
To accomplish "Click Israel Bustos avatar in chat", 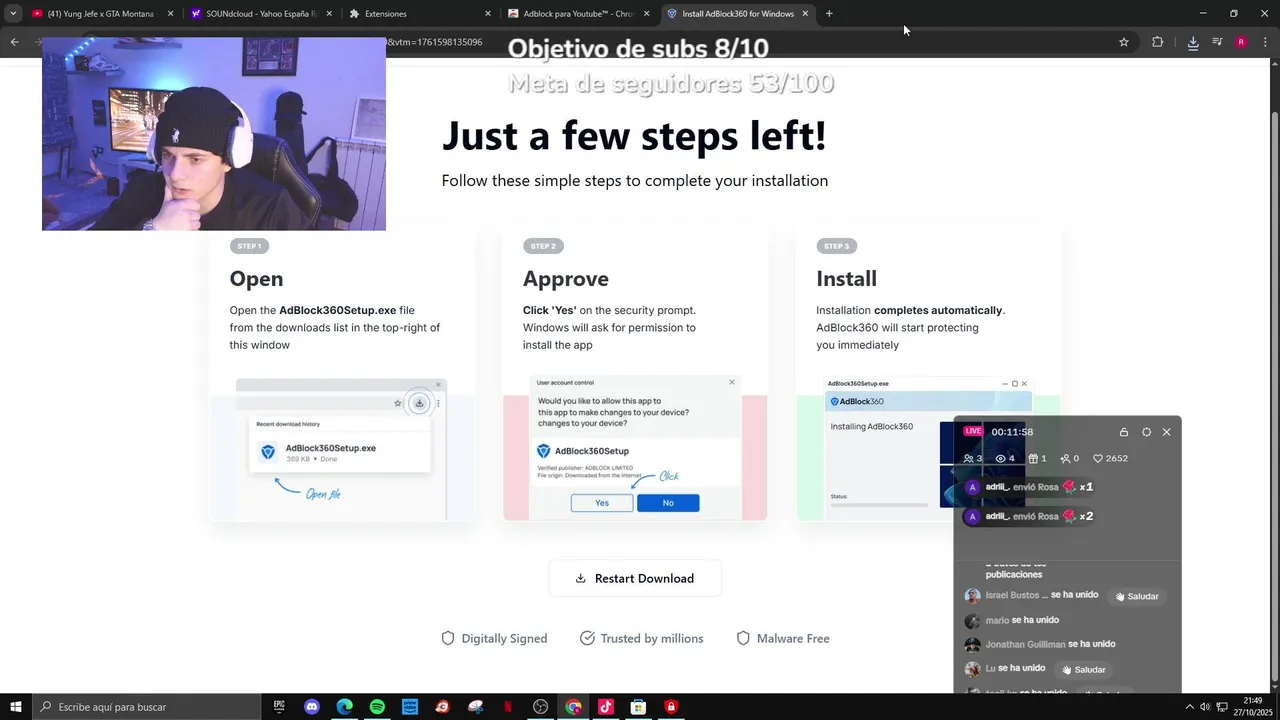I will [972, 595].
